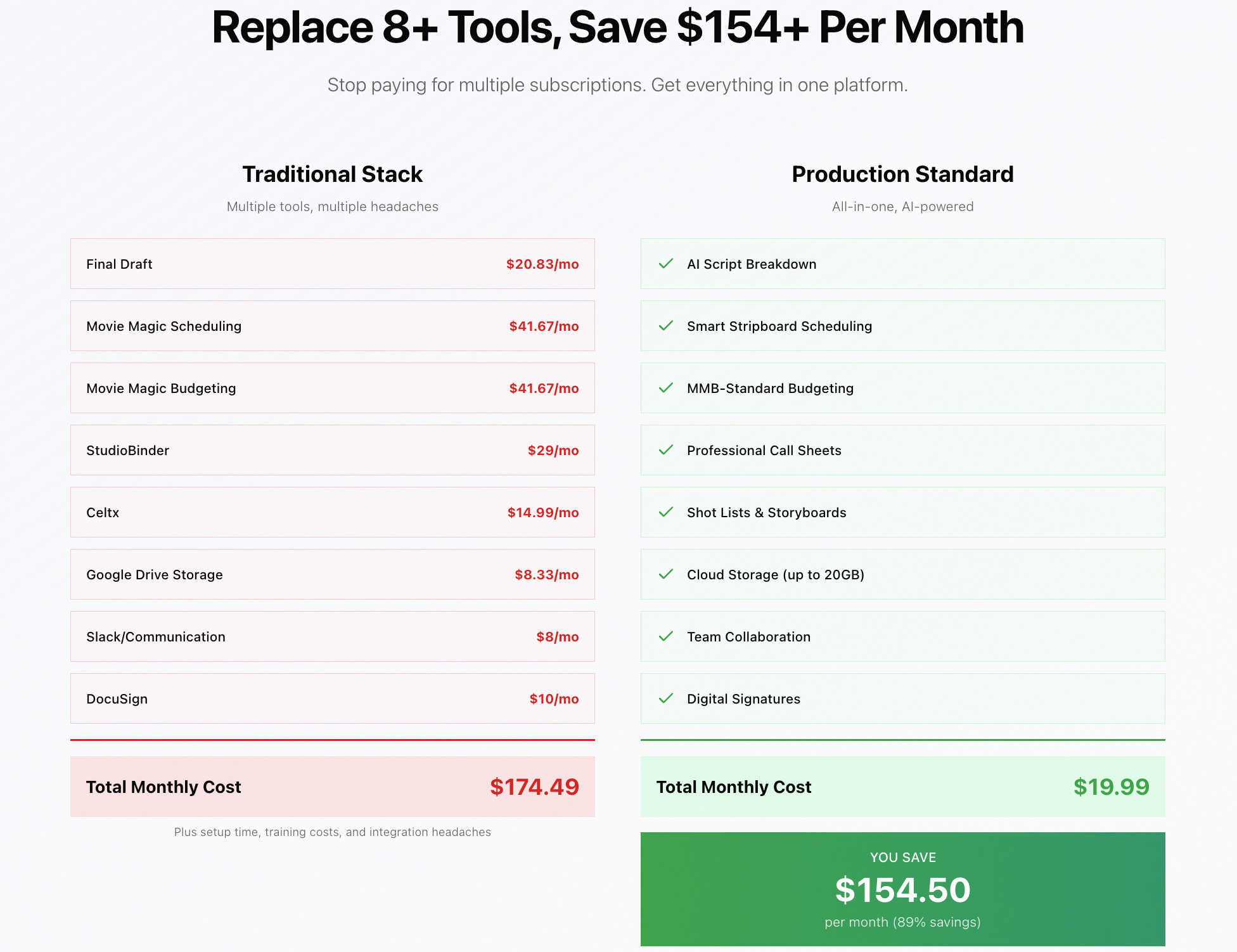Click the MMB-Standard Budgeting checkmark icon

(x=665, y=388)
